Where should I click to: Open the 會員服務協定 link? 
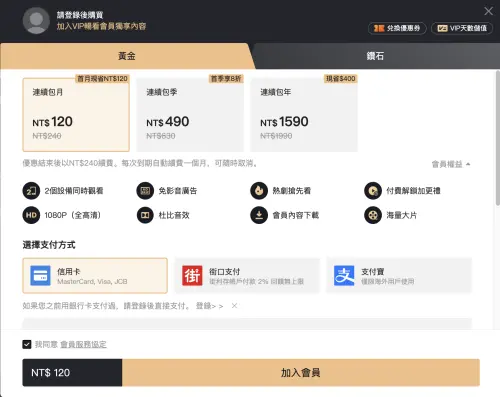83,344
